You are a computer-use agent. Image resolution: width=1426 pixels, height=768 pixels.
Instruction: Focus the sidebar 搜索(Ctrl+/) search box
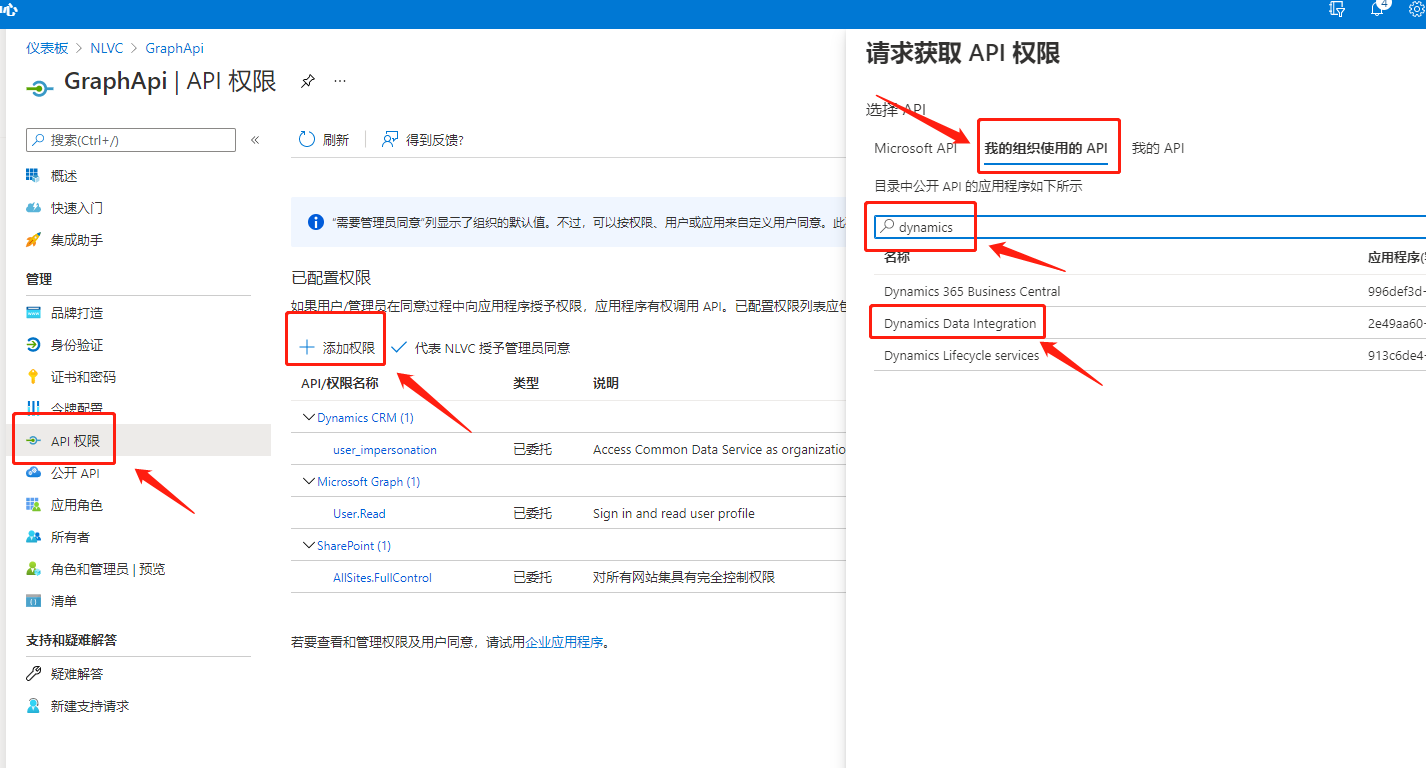pyautogui.click(x=130, y=140)
